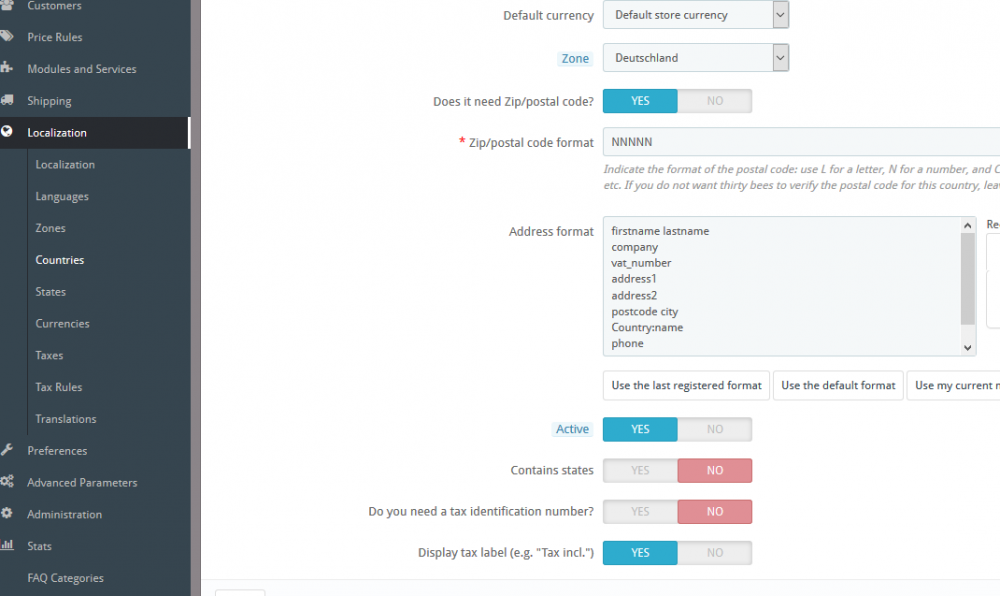Click Use the default format button
This screenshot has width=1000, height=596.
coord(838,385)
